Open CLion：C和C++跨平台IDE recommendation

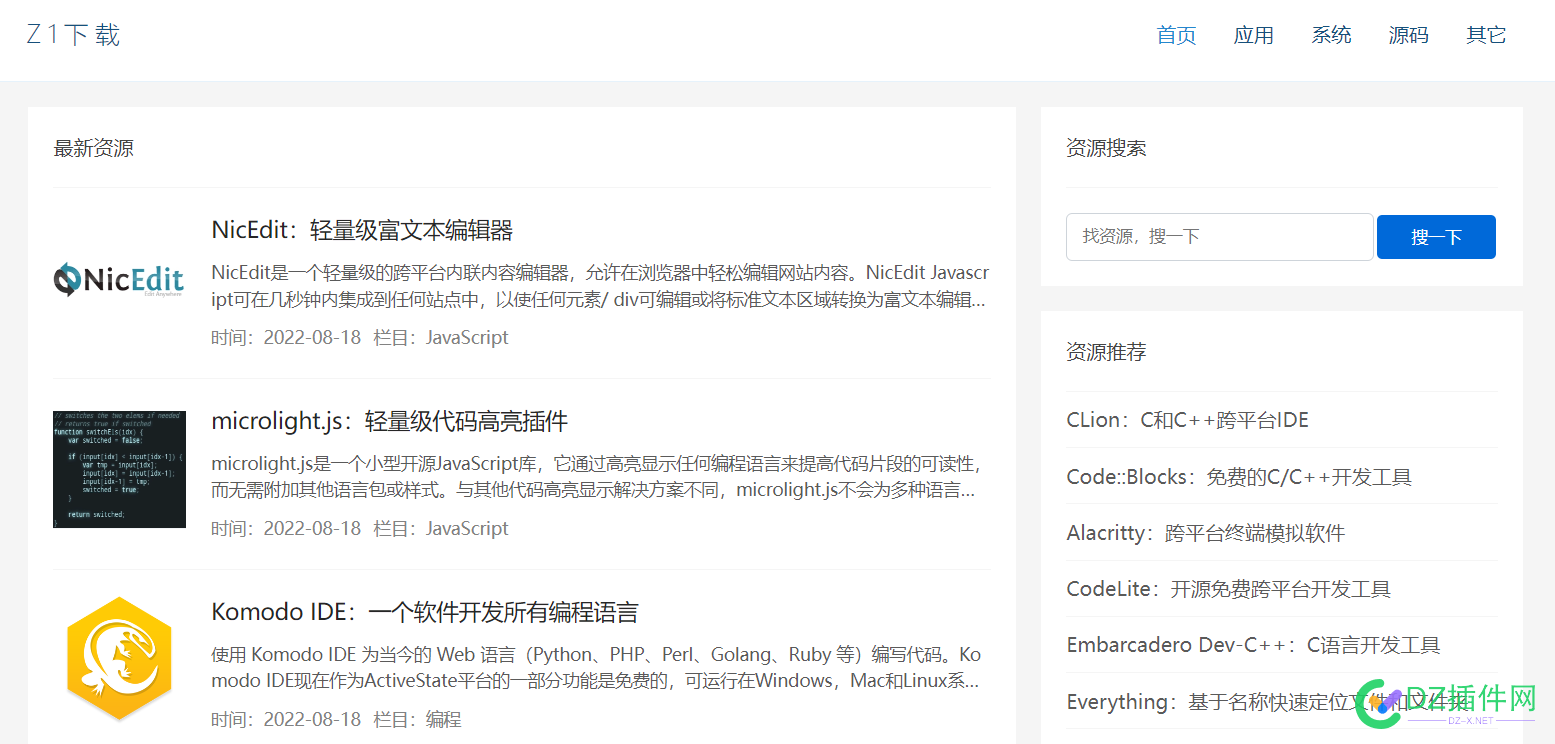point(1188,420)
